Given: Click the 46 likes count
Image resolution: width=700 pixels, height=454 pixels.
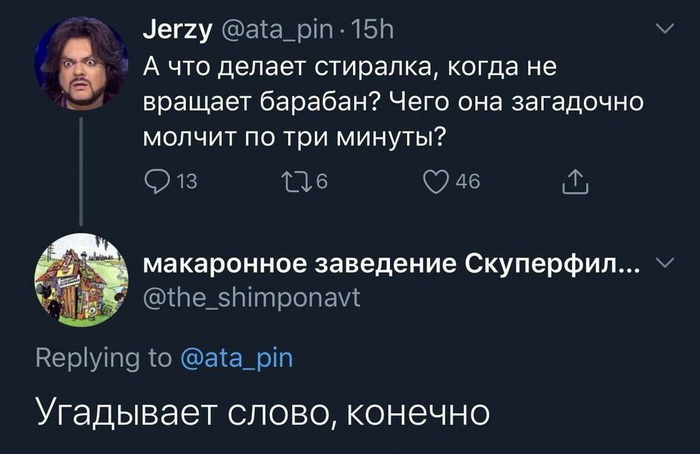Looking at the screenshot, I should 468,182.
